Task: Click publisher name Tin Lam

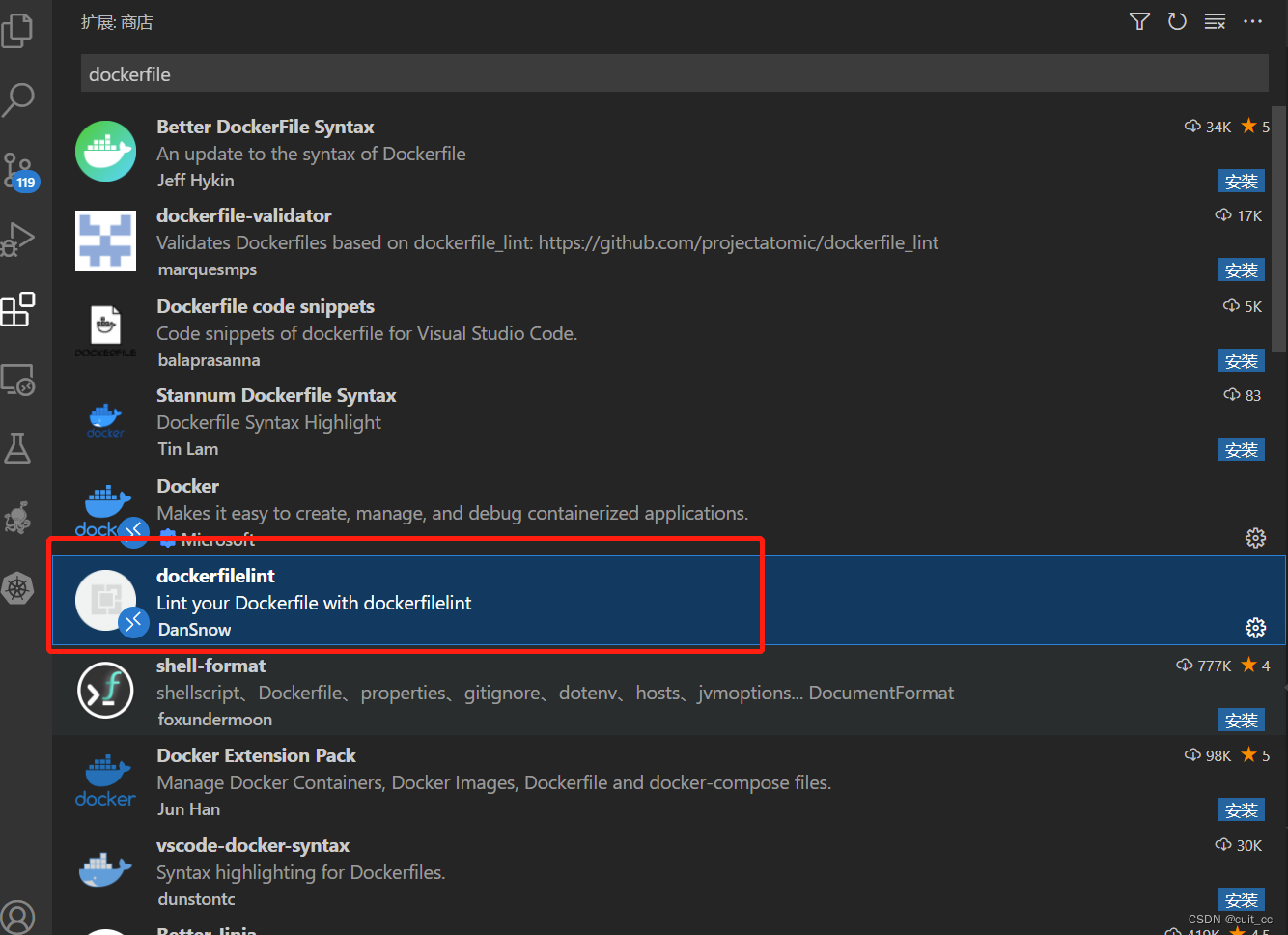Action: click(x=188, y=449)
